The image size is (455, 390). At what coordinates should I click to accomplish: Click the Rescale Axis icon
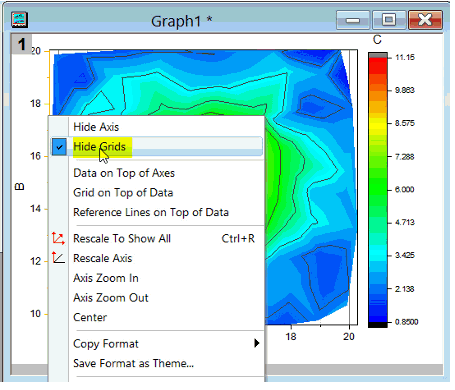(58, 258)
